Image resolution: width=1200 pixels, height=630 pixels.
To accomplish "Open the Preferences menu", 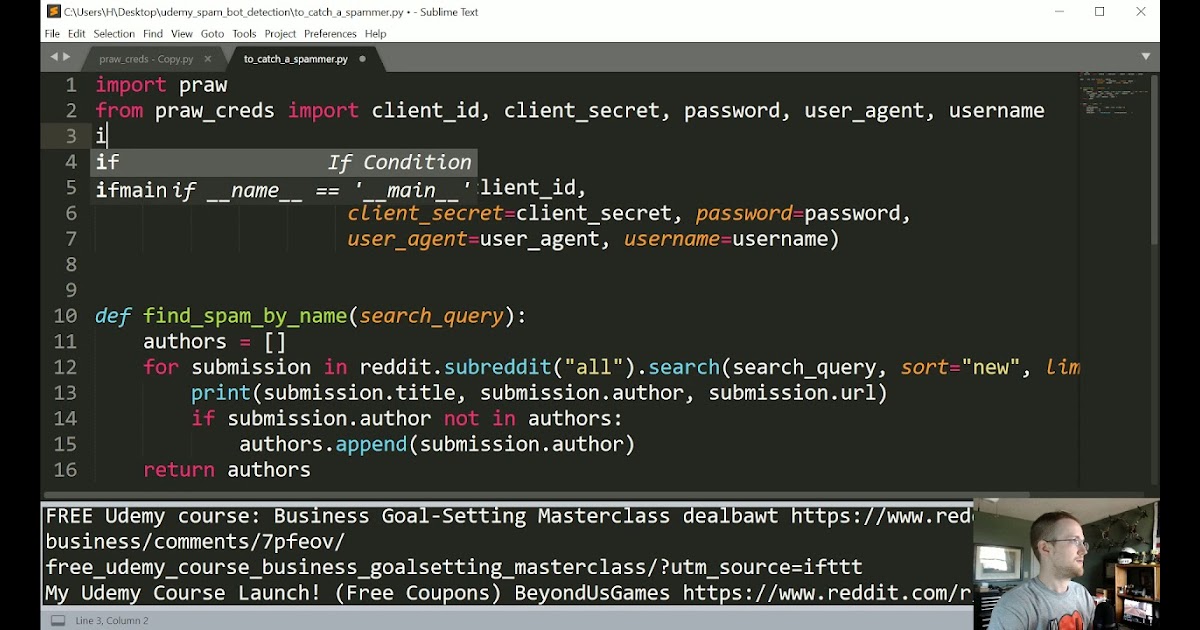I will 330,33.
